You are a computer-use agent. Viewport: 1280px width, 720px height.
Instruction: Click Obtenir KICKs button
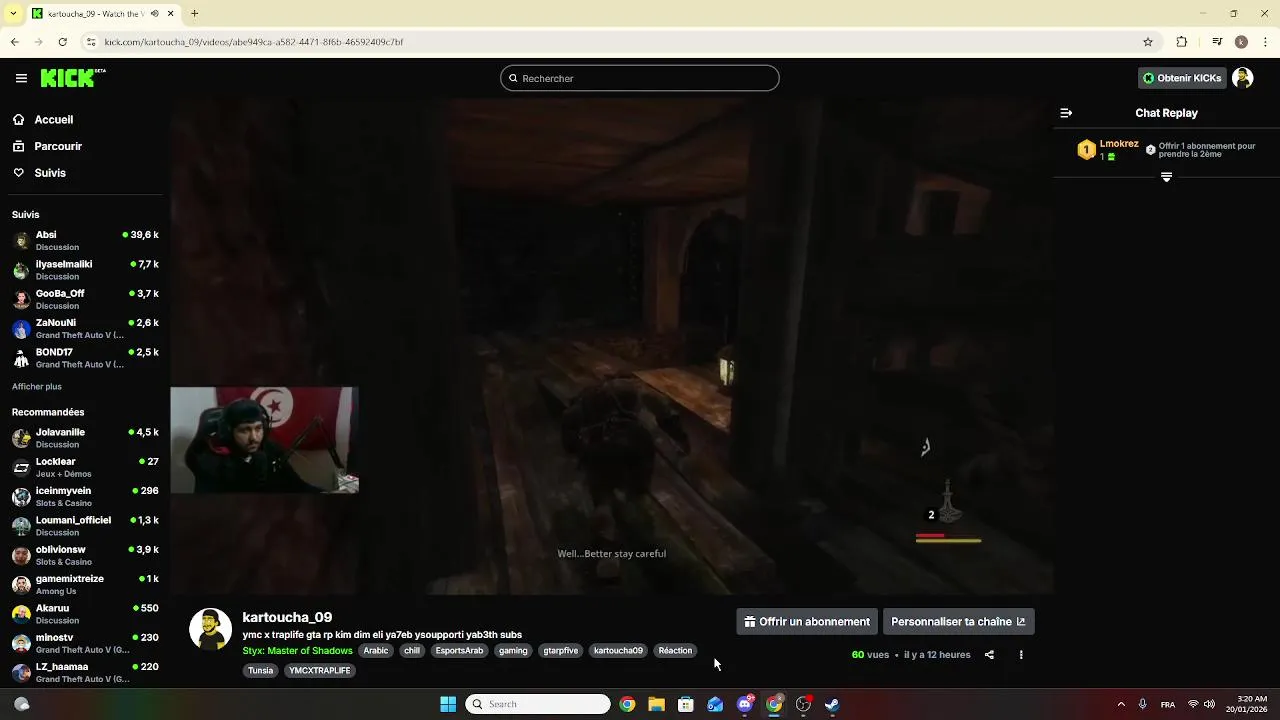(1182, 78)
